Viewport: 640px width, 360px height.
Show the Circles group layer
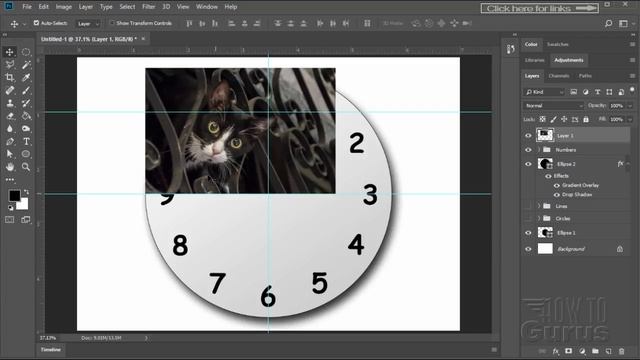[528, 218]
